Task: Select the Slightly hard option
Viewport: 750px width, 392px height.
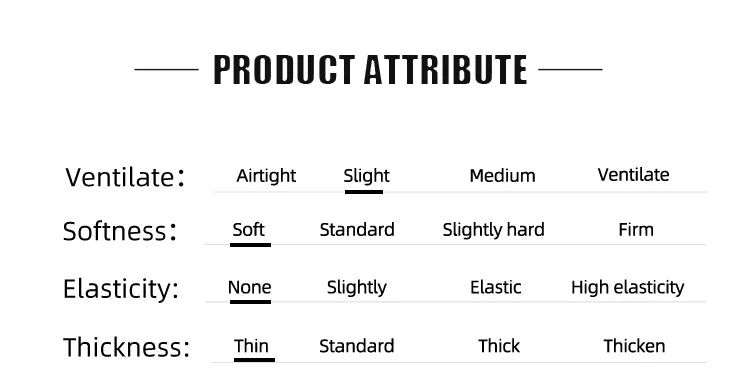Action: point(493,230)
